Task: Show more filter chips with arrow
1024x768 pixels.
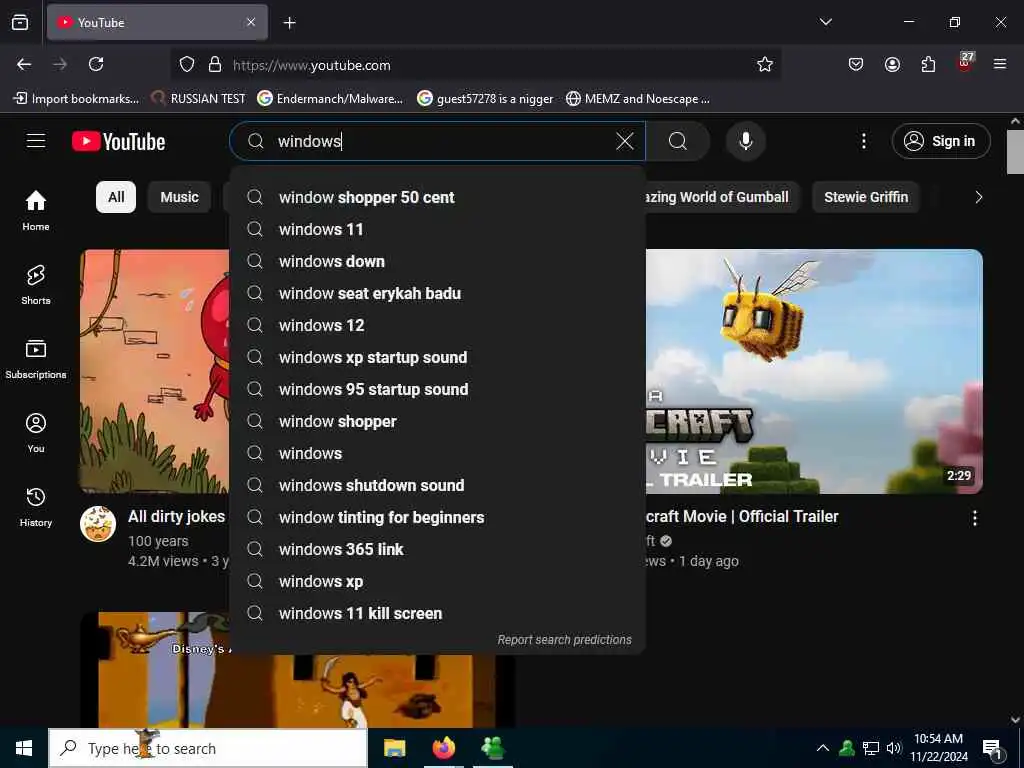Action: (x=978, y=197)
